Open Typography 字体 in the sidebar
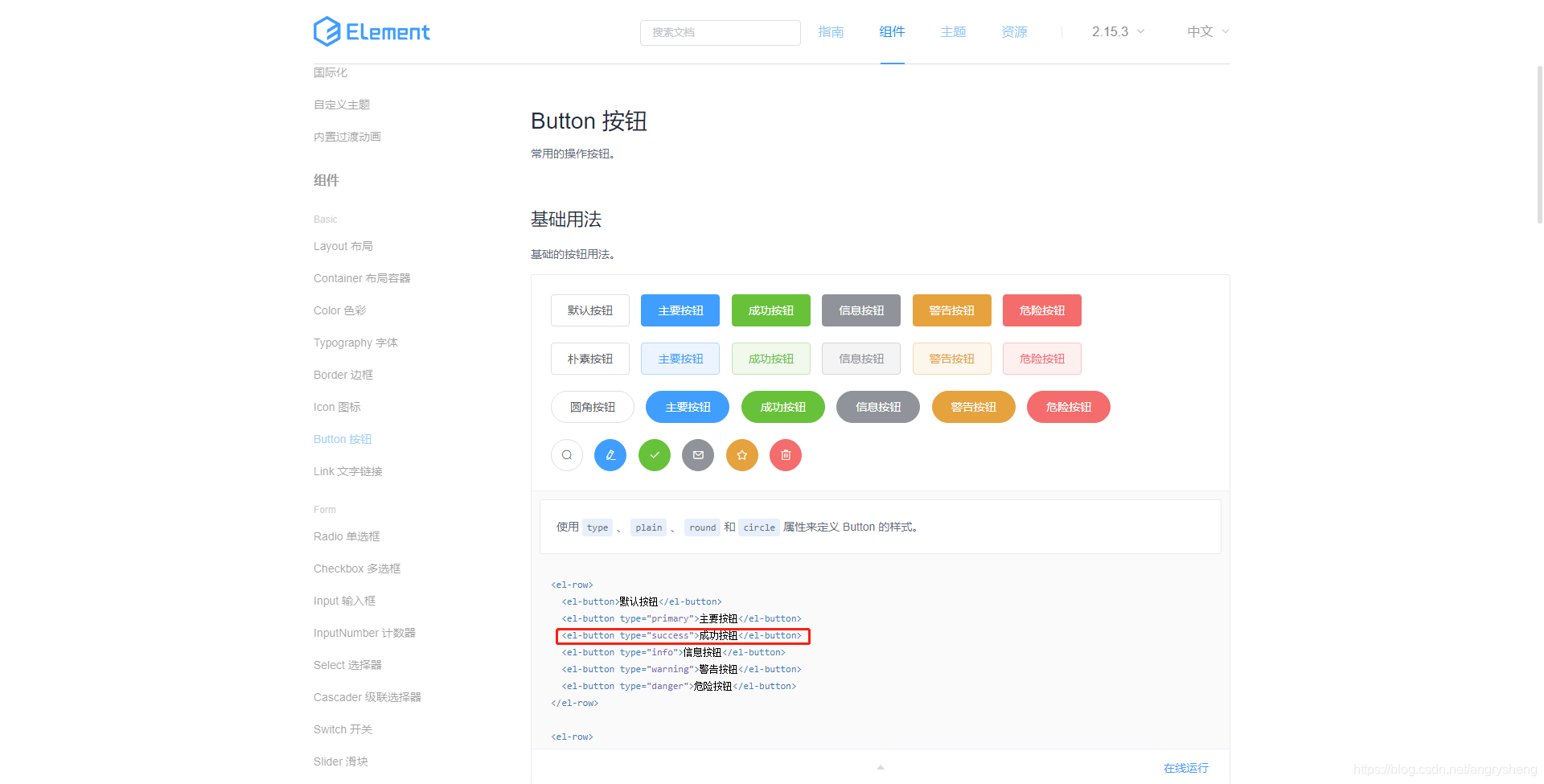This screenshot has width=1544, height=784. 355,343
